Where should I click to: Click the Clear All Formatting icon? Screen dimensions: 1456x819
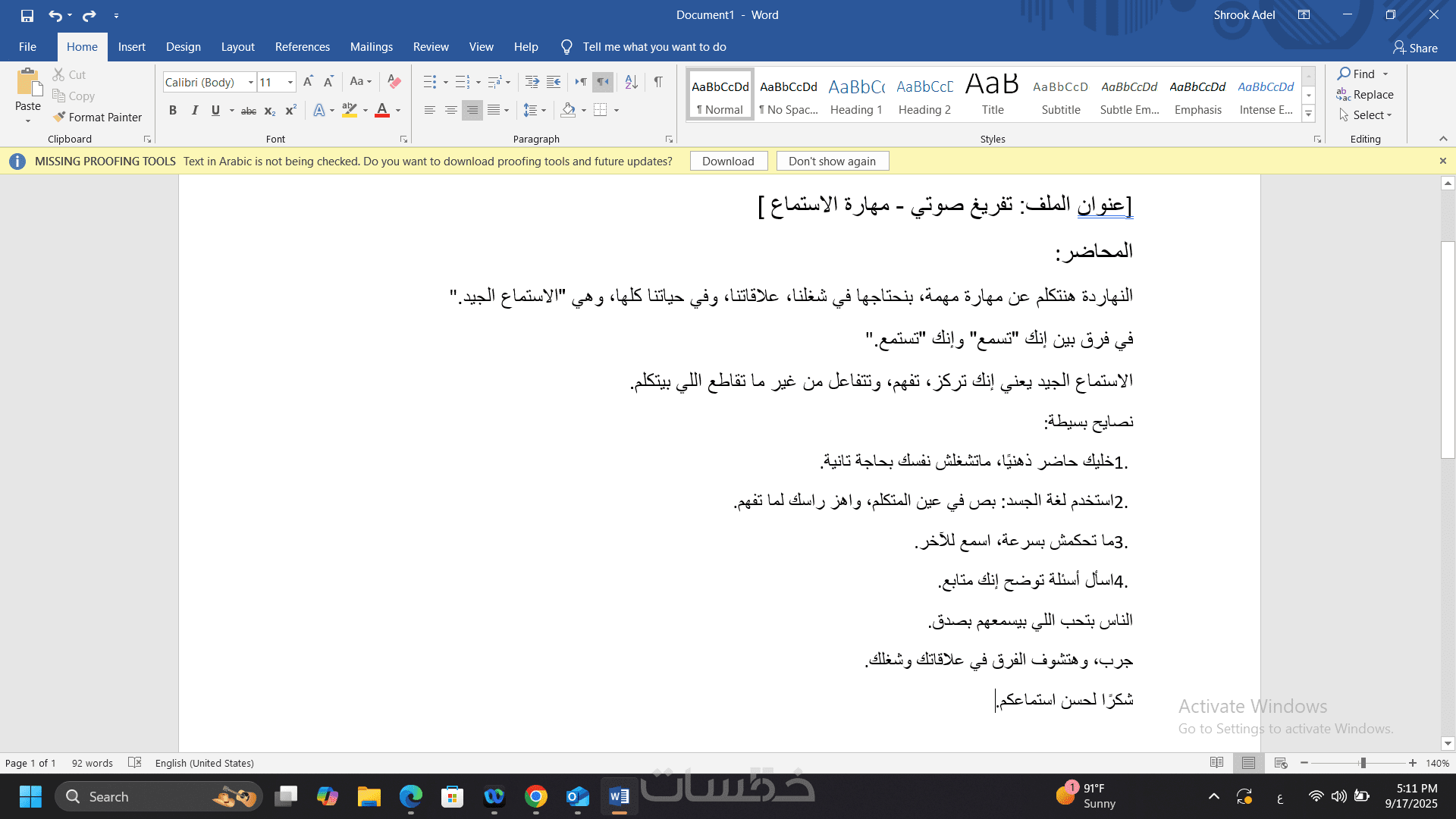(394, 82)
